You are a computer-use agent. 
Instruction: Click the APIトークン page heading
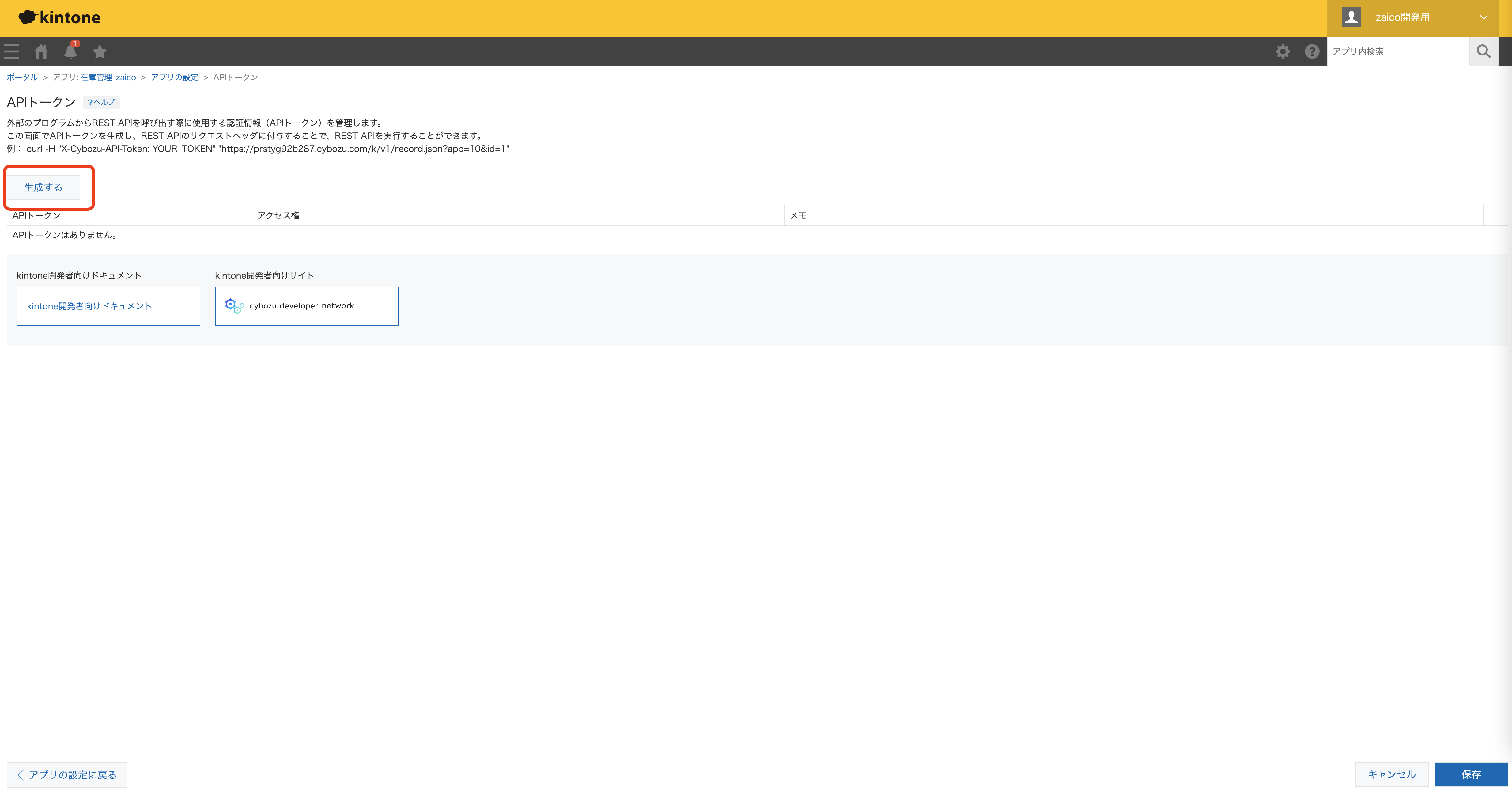pos(41,102)
